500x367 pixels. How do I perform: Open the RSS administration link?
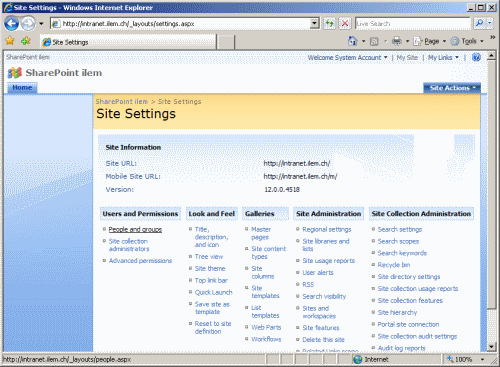[308, 285]
